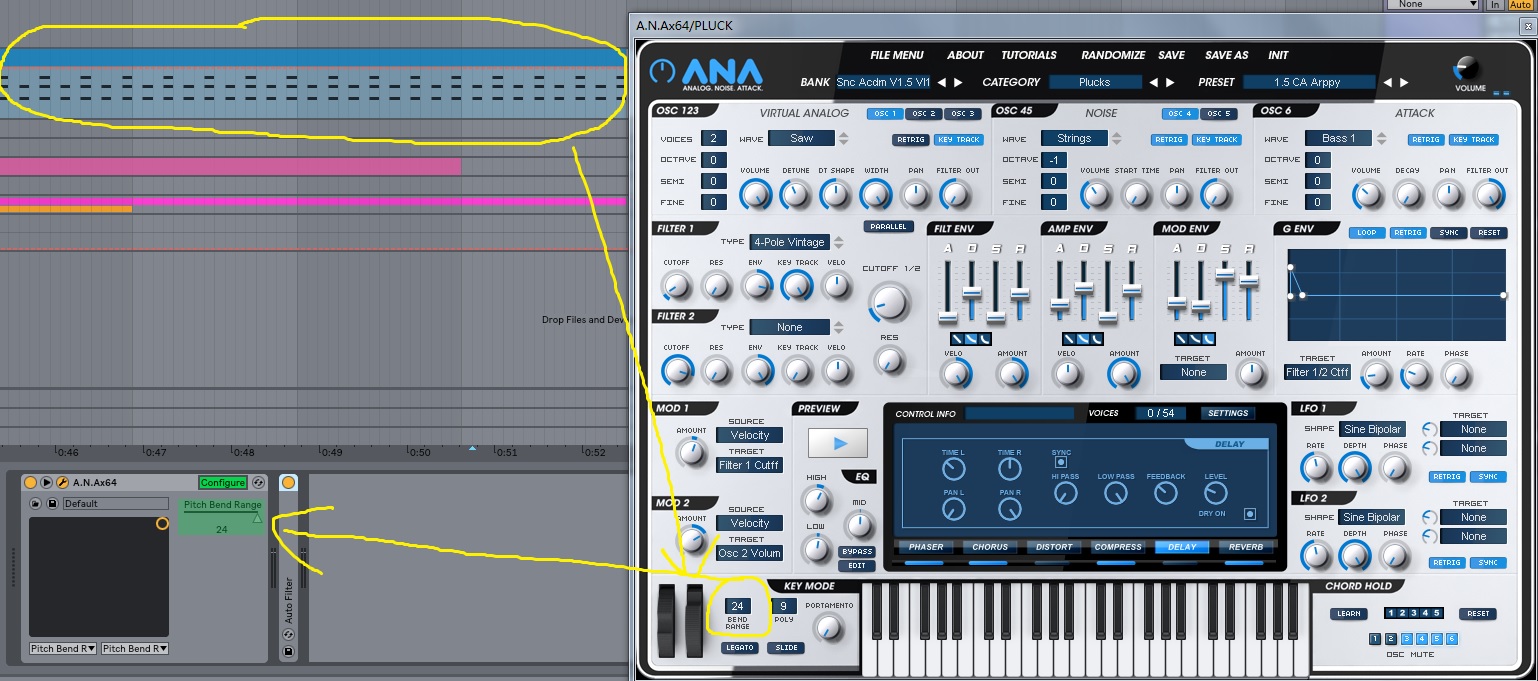
Task: Toggle the Delay Dry On checkbox
Action: point(1249,514)
